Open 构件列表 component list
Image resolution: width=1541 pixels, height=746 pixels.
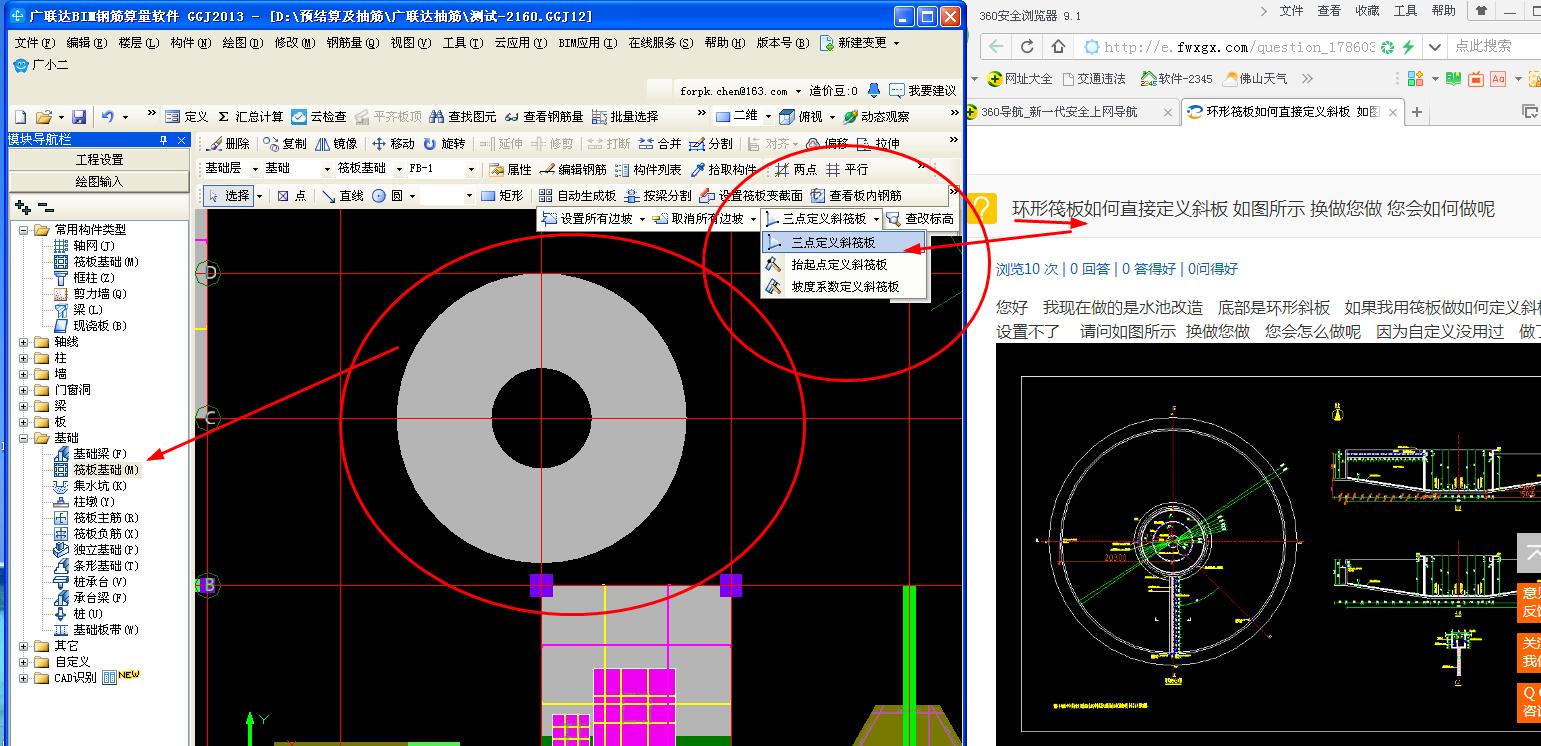[x=648, y=170]
